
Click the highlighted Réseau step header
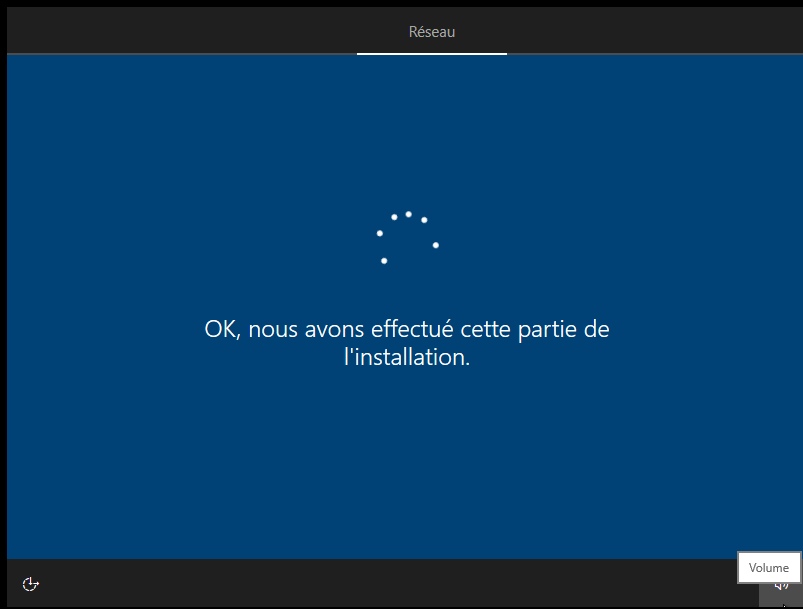pyautogui.click(x=431, y=32)
